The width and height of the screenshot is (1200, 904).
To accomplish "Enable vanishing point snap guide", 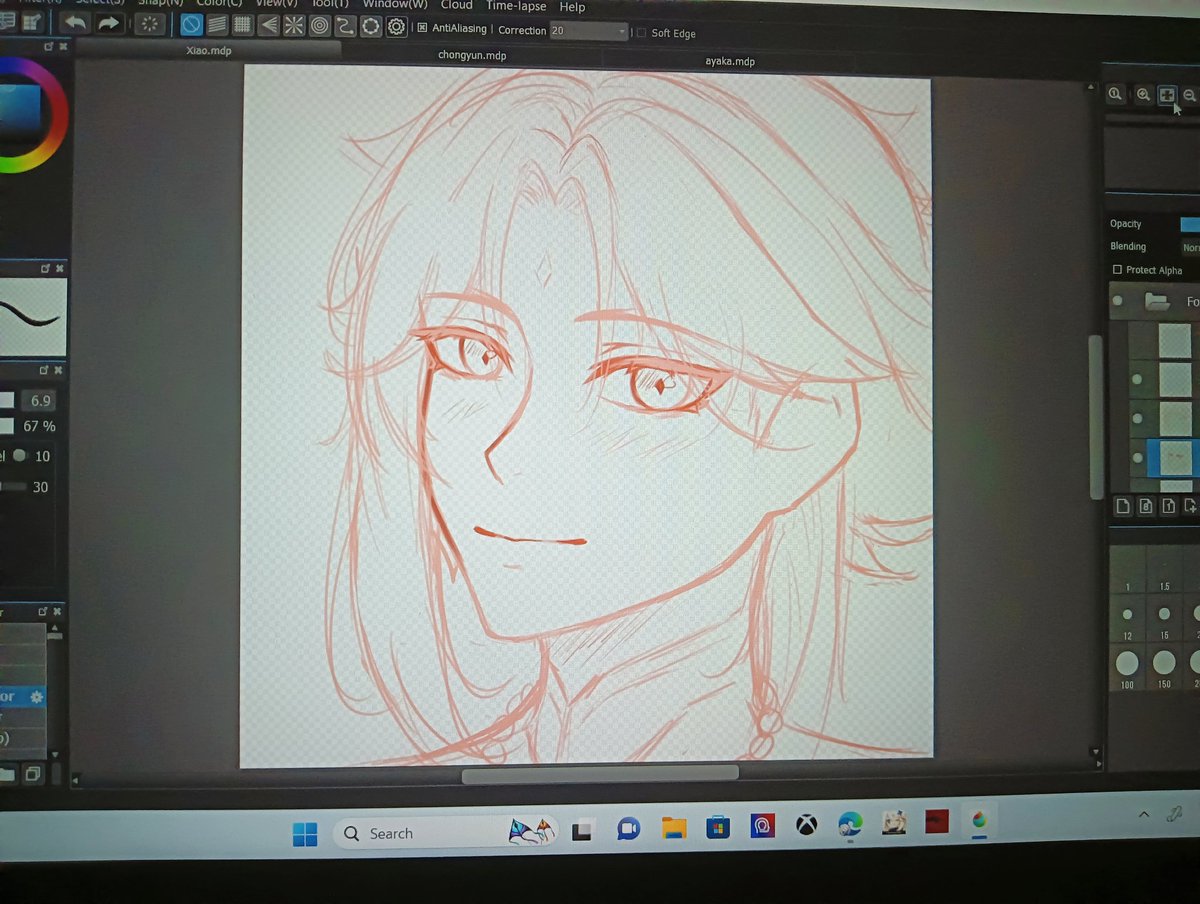I will tap(268, 25).
